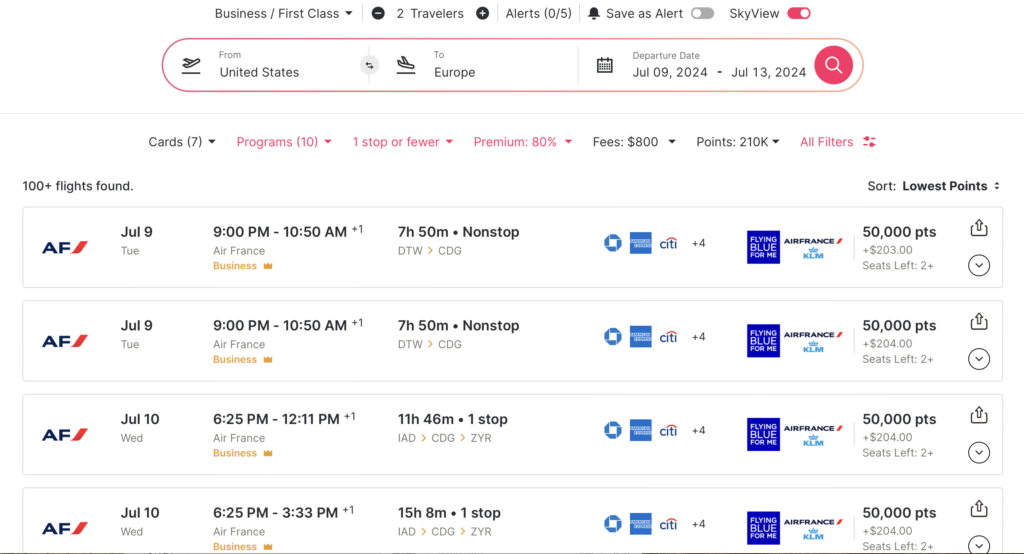The height and width of the screenshot is (554, 1024).
Task: Open Alerts (0/5)
Action: pos(538,13)
